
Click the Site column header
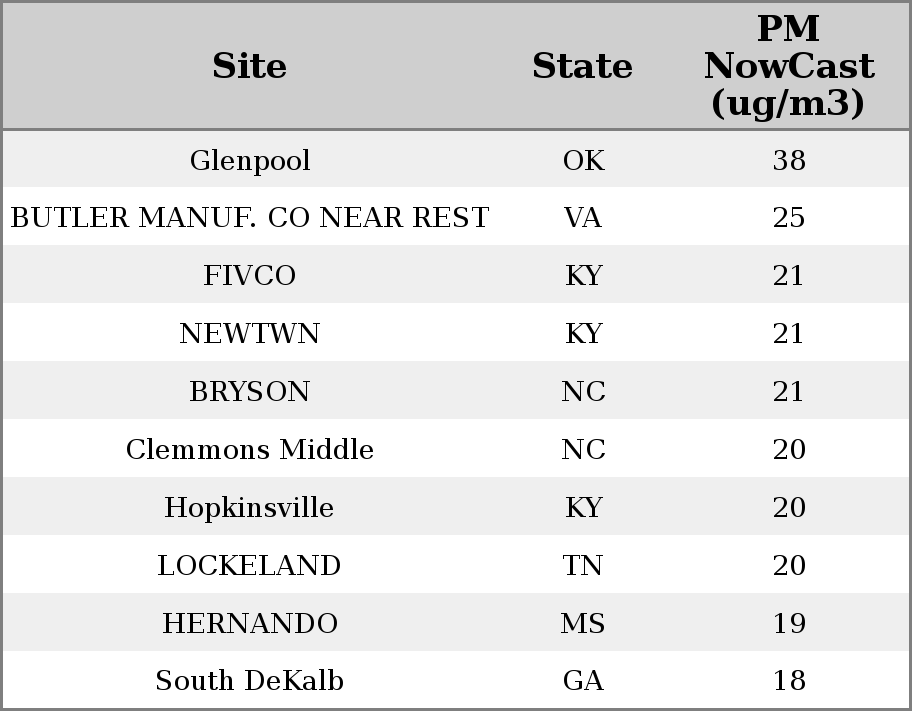[x=250, y=66]
